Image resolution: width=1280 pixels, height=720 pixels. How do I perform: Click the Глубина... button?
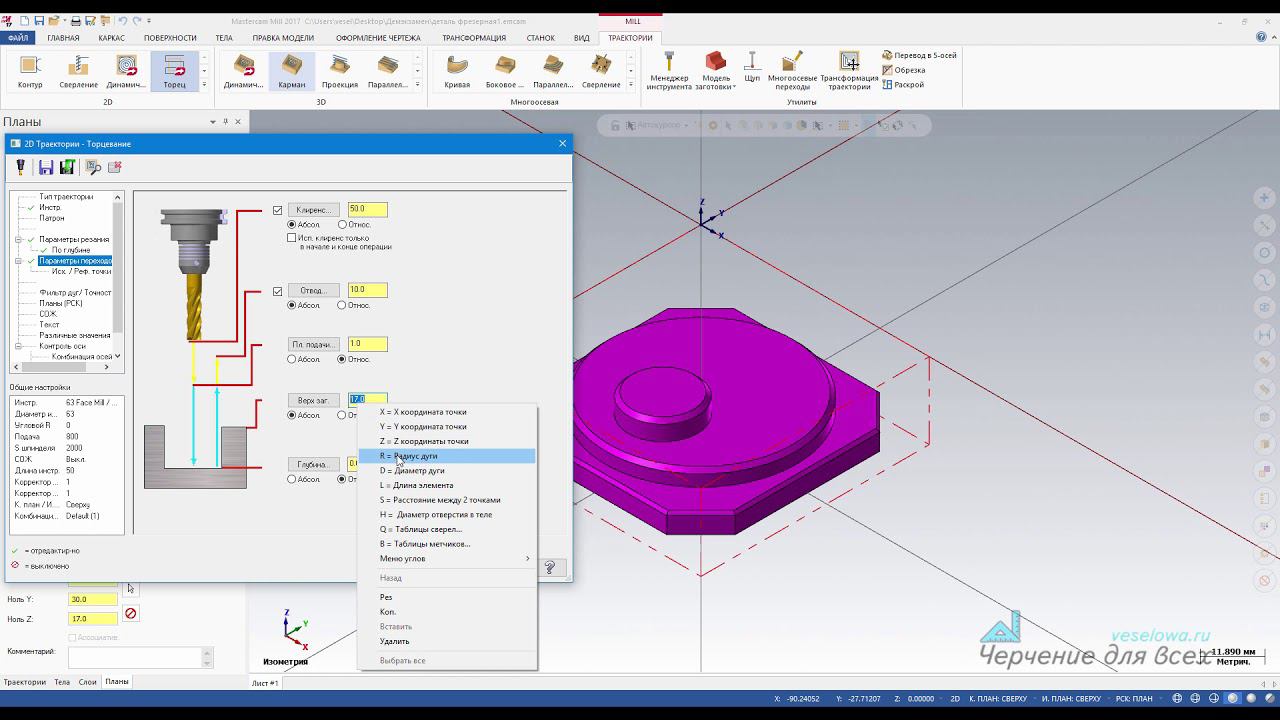click(314, 465)
